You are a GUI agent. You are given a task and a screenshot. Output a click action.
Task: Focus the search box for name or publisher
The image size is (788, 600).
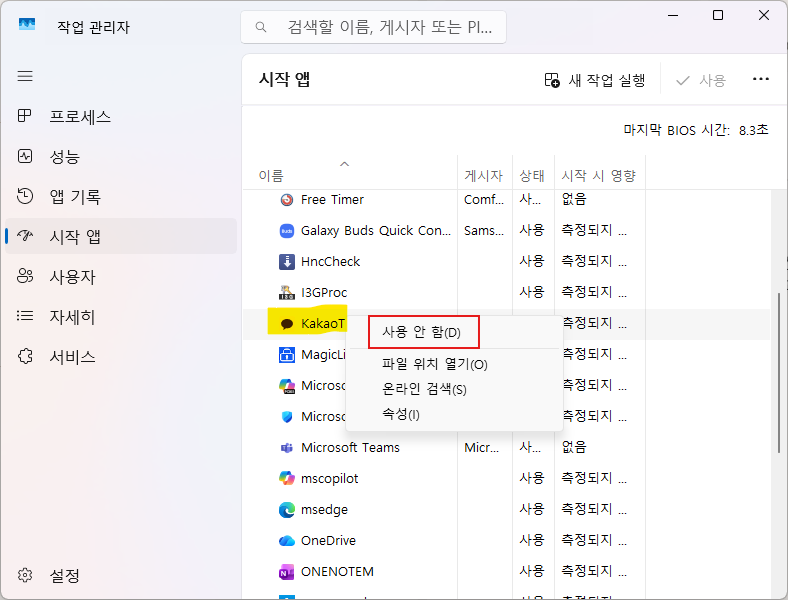[373, 27]
